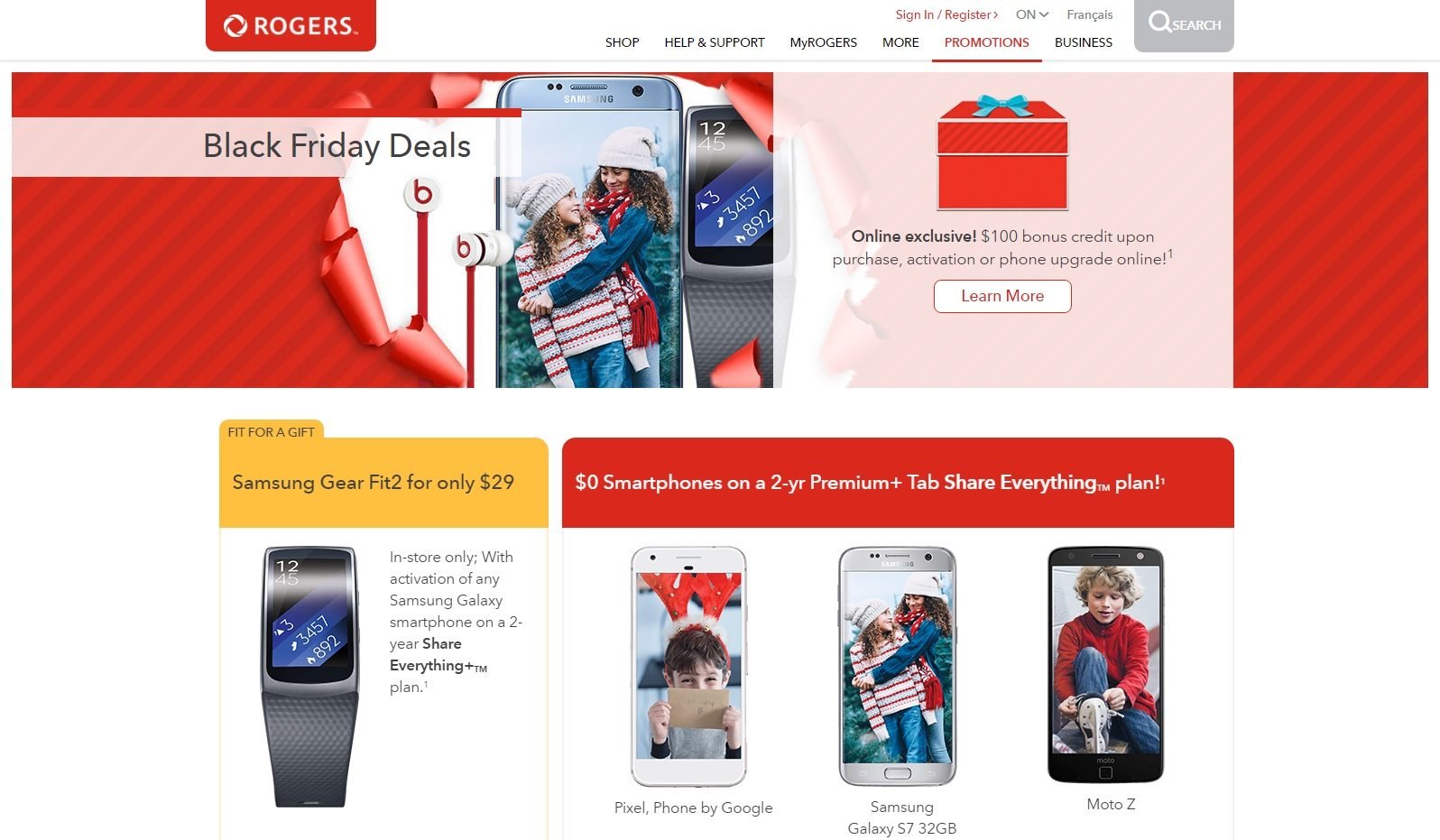Go to the PROMOTIONS tab
The image size is (1440, 840).
[986, 42]
